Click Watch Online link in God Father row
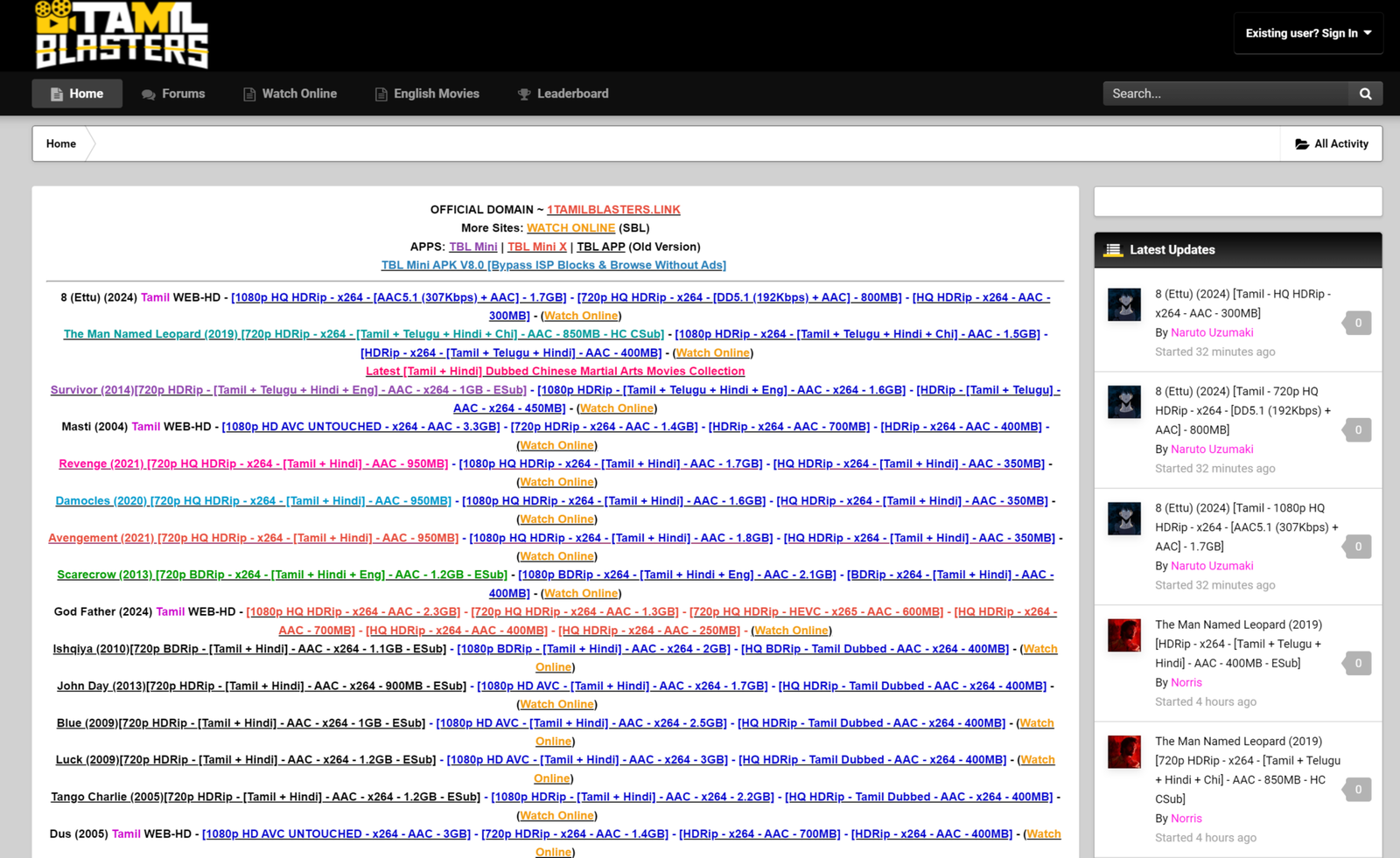The width and height of the screenshot is (1400, 858). (x=791, y=631)
